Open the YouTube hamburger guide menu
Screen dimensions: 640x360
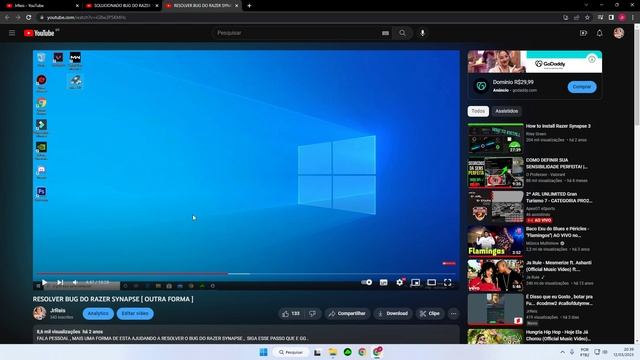(12, 33)
